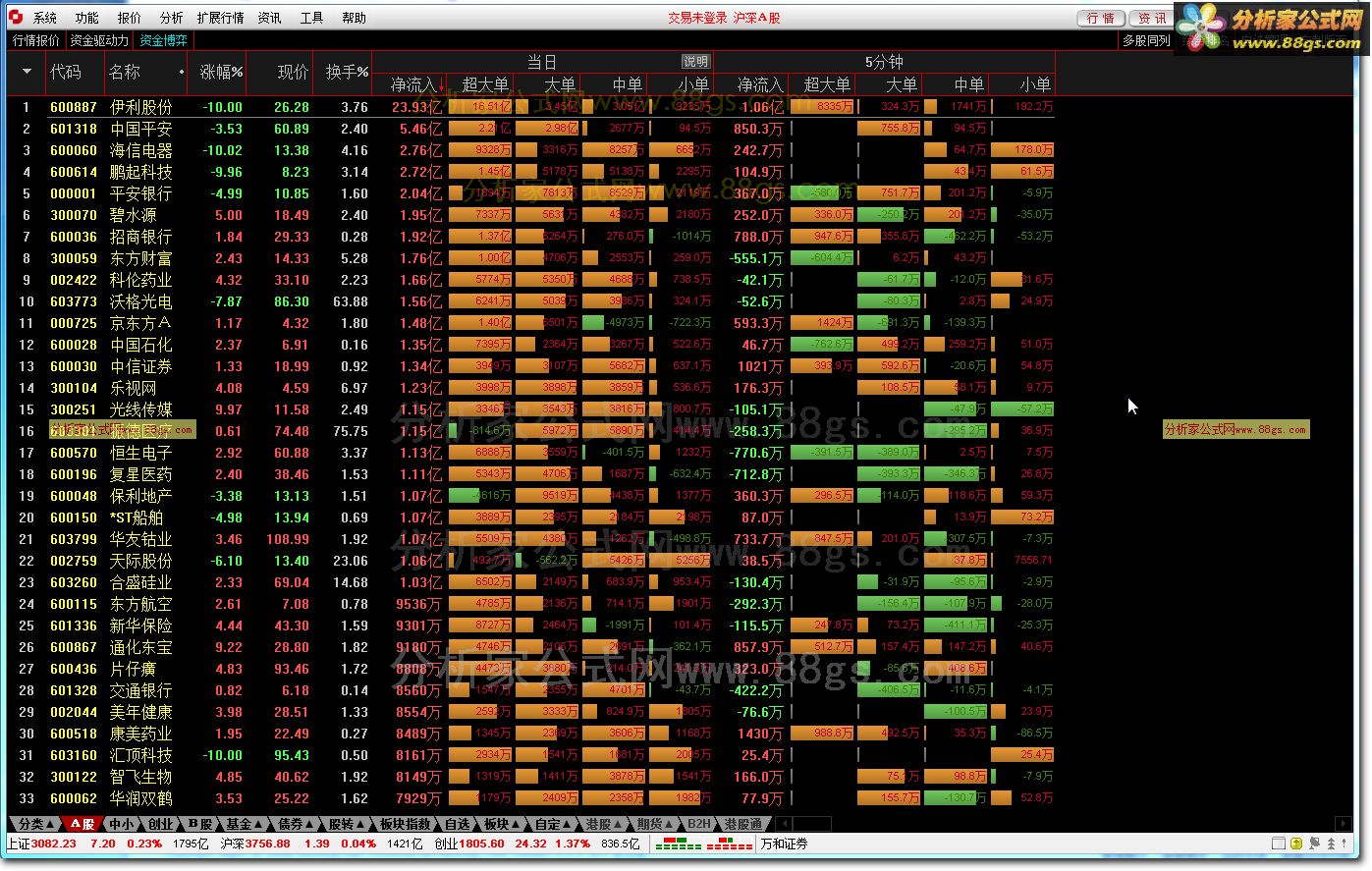Switch to the 港股通 bottom tab
Screen dimensions: 1372x871
point(742,824)
